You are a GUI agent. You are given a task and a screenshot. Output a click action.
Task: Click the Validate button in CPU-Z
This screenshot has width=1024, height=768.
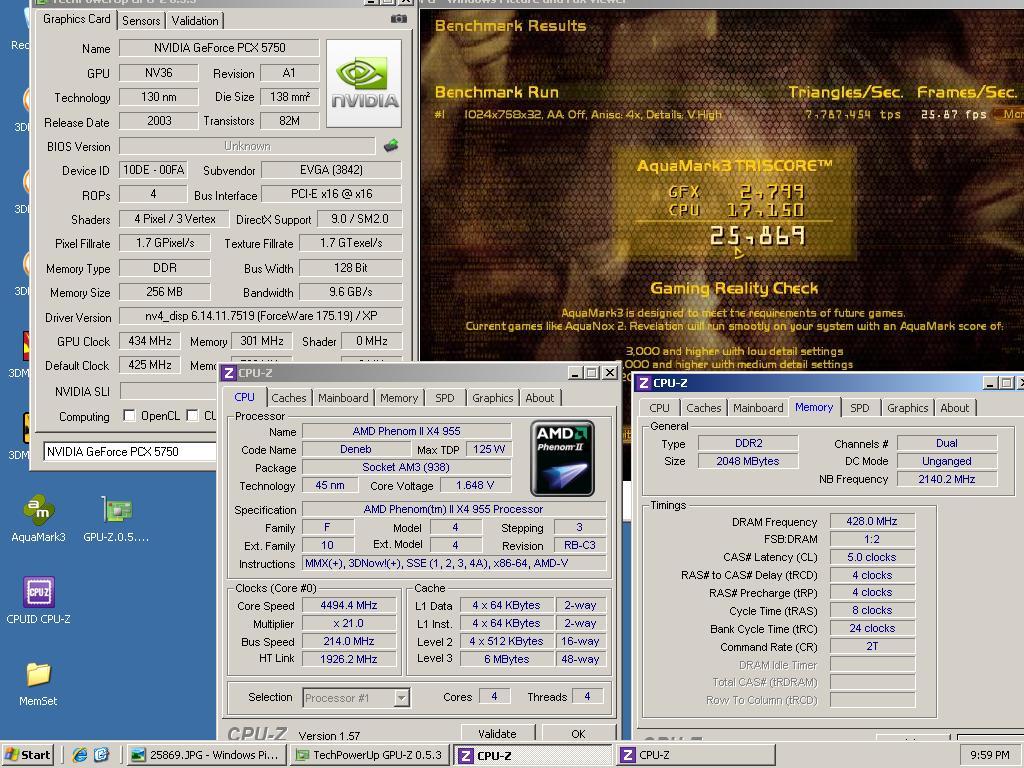[x=498, y=733]
